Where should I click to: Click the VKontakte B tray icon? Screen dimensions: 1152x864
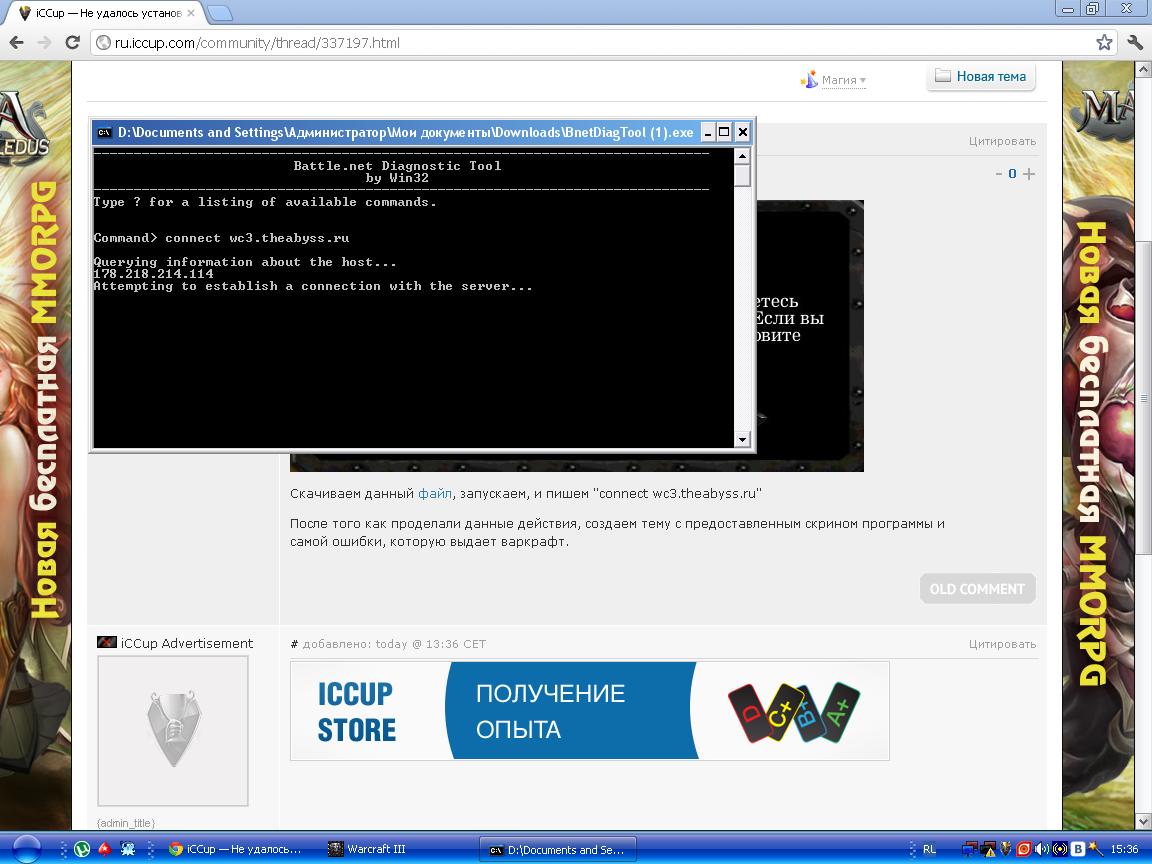[1078, 849]
